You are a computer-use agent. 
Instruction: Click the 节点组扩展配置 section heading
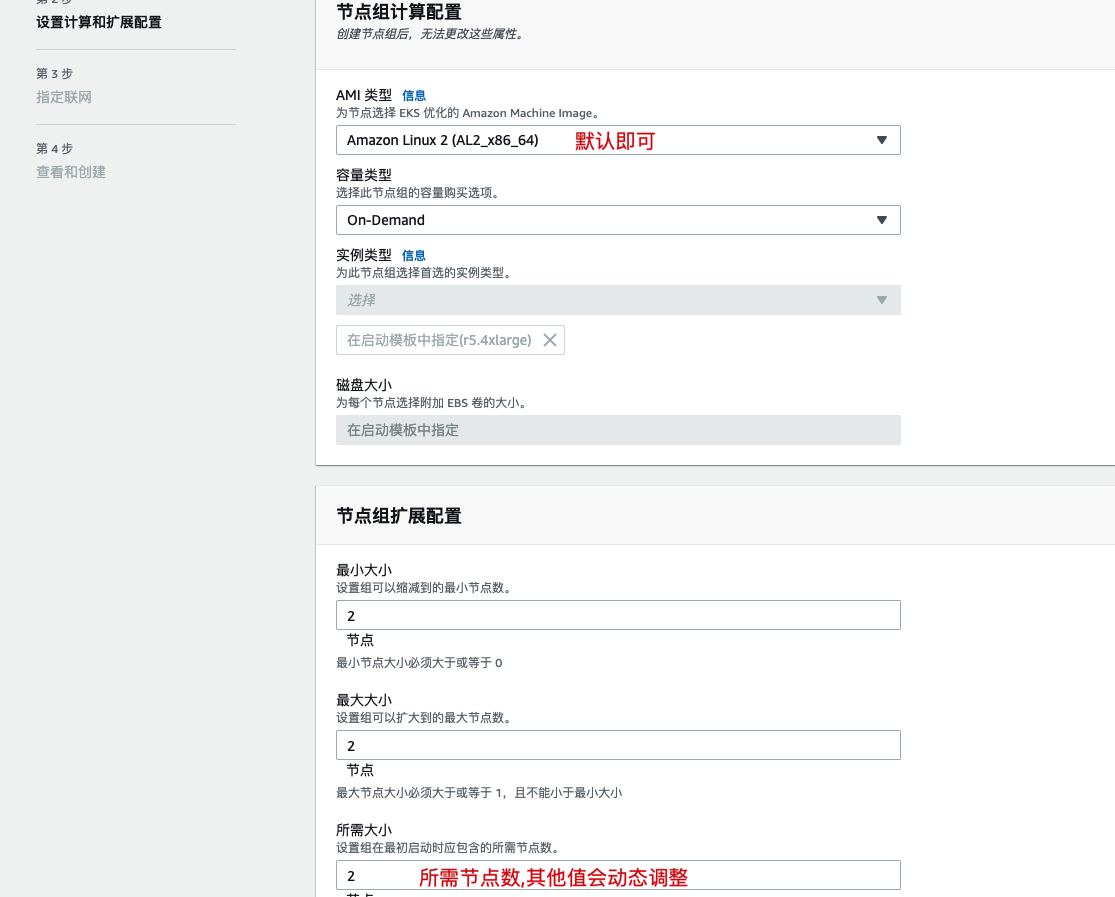pyautogui.click(x=399, y=516)
